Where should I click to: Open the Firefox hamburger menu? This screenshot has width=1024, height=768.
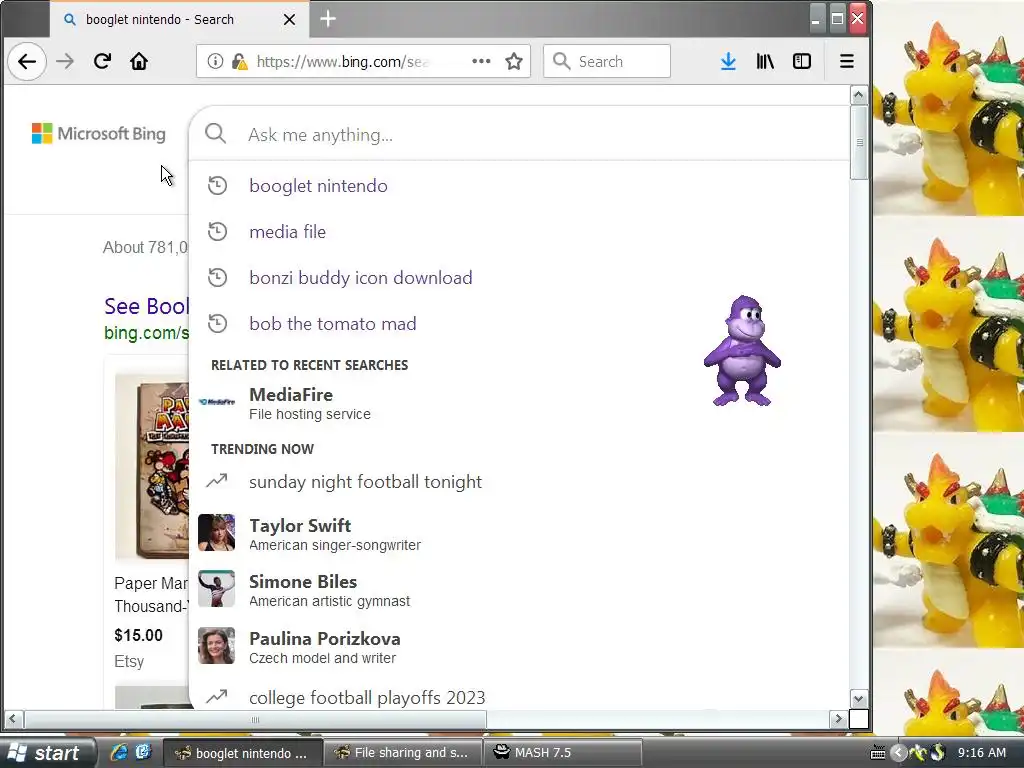(846, 61)
